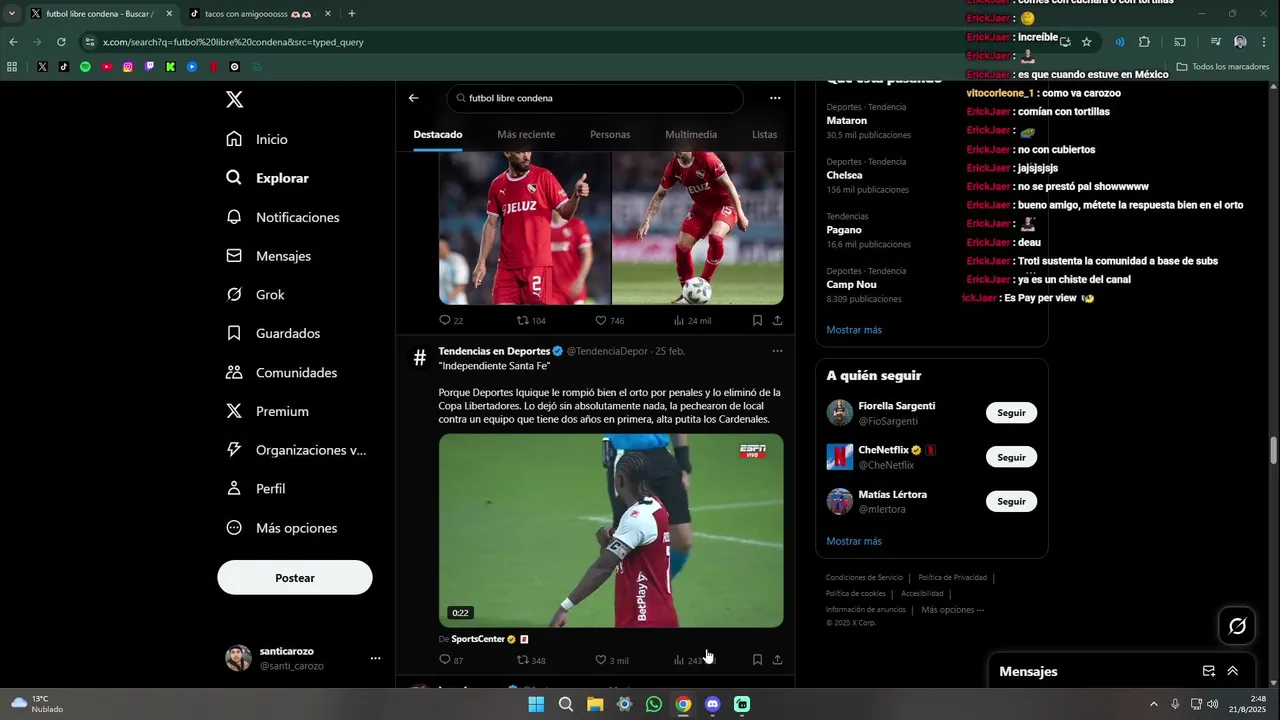The height and width of the screenshot is (720, 1280).
Task: Expand Más opciones in the sidebar
Action: coord(282,528)
